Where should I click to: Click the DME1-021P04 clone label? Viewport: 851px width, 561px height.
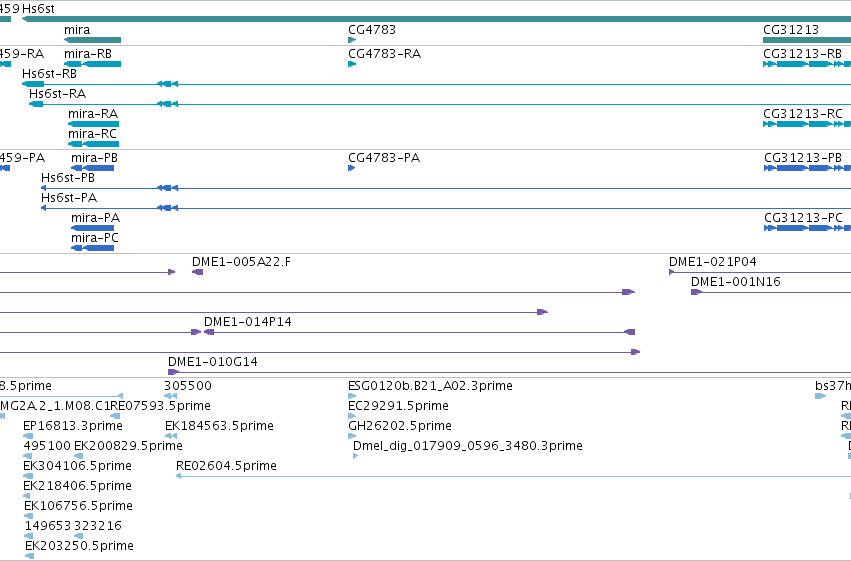[713, 262]
